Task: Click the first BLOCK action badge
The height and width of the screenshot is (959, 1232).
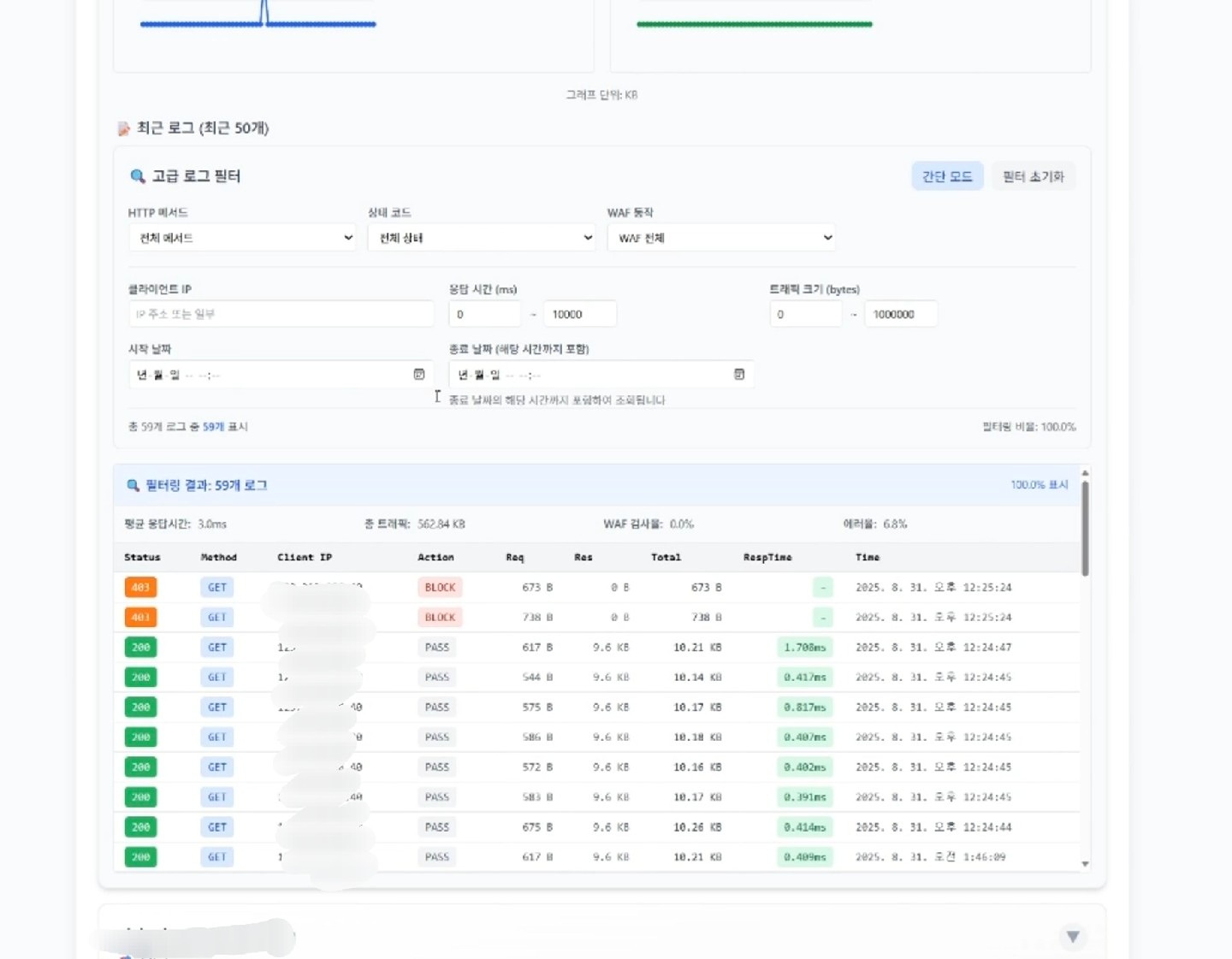Action: [440, 588]
